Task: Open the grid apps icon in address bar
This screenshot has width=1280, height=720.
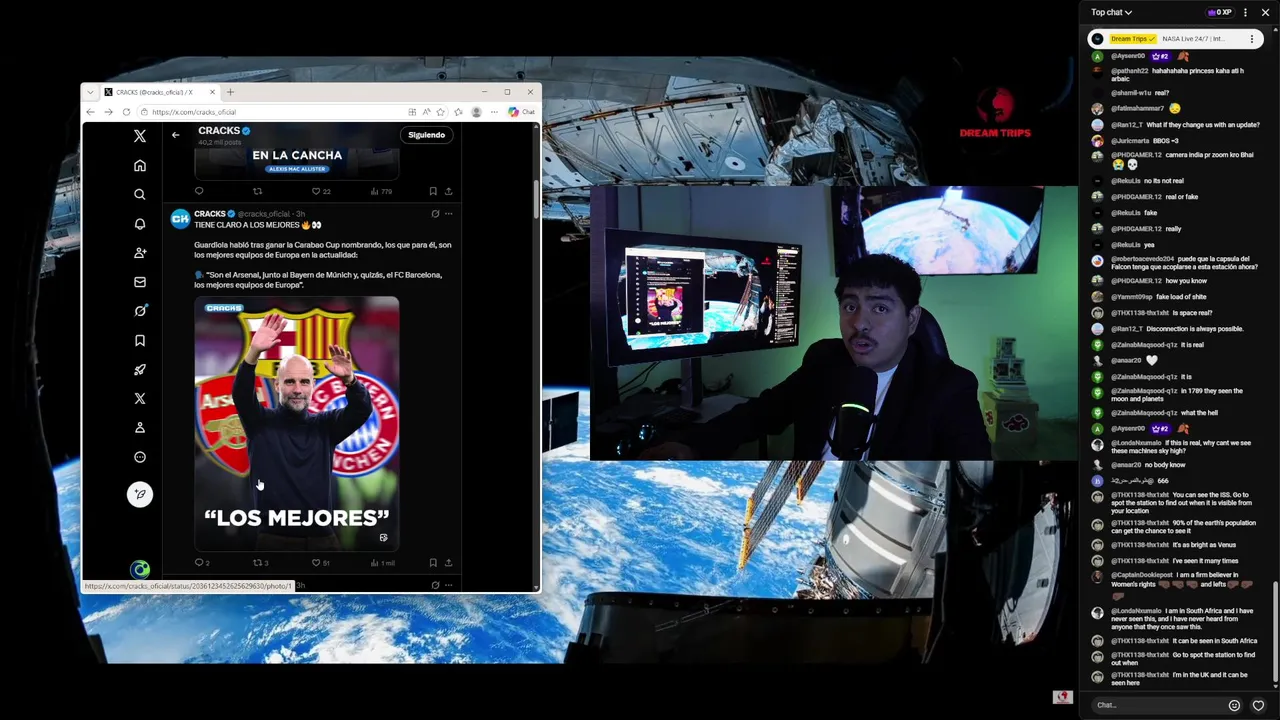Action: 412,112
